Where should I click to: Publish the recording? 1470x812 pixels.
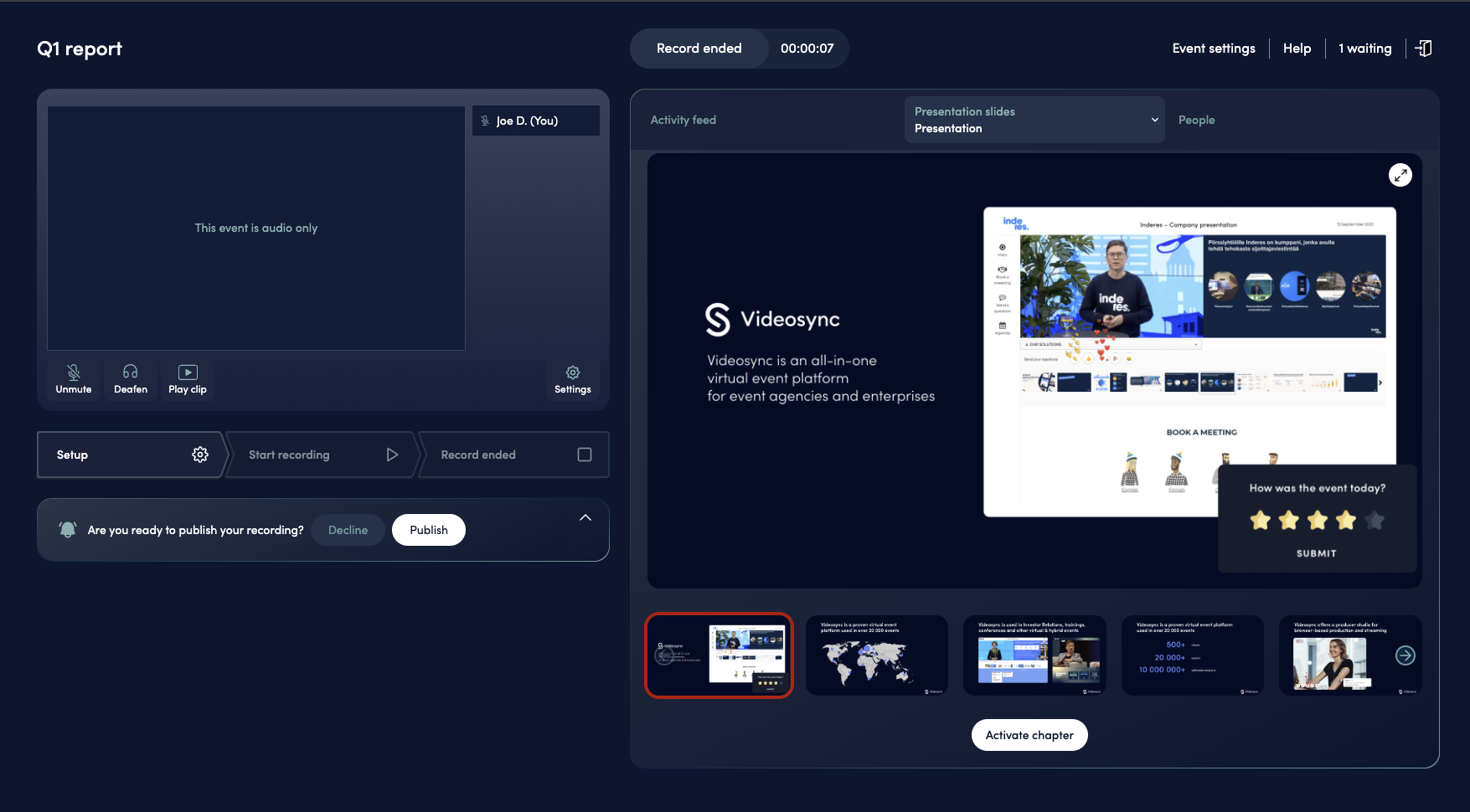point(429,530)
